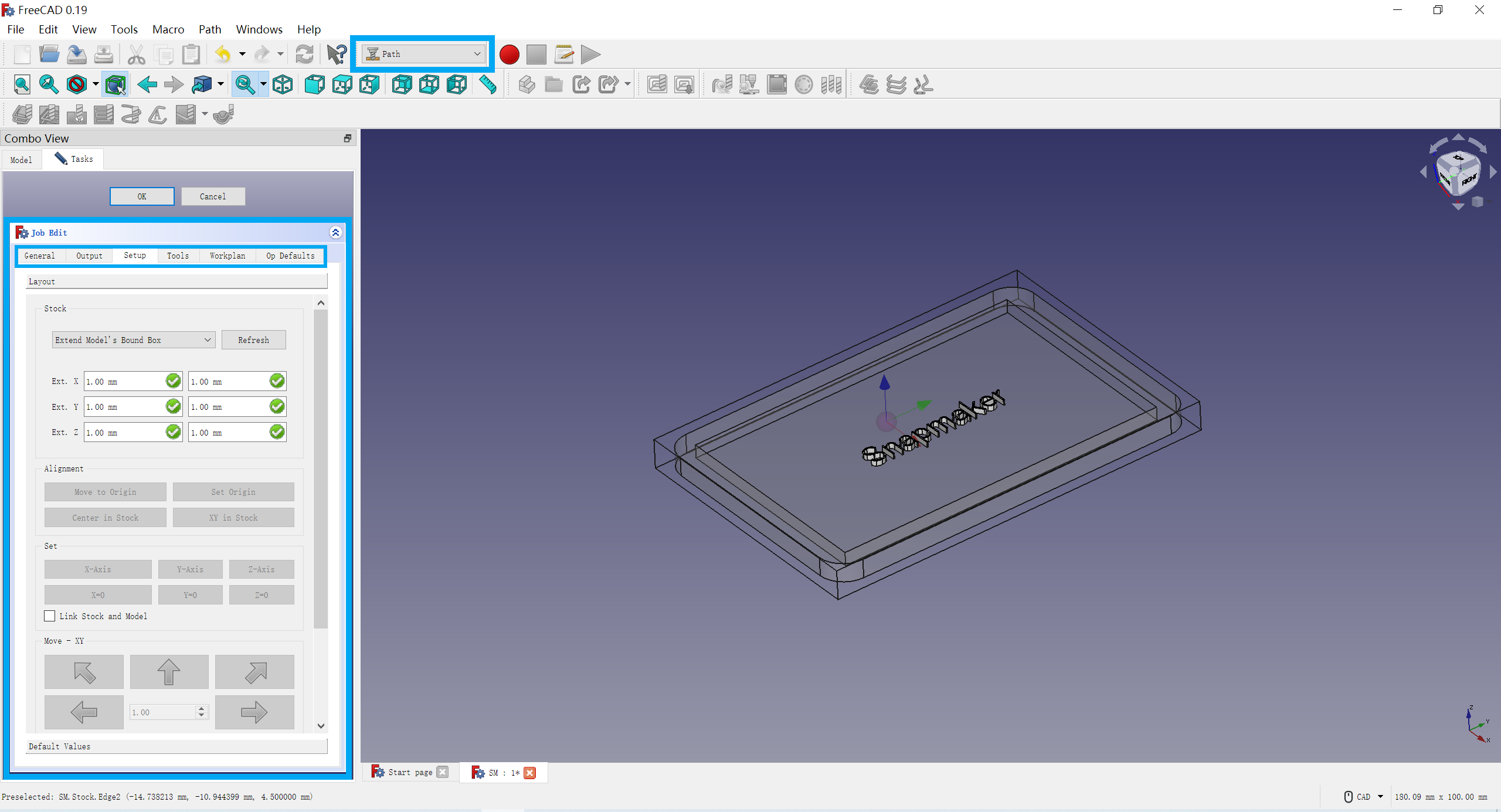Click the Execute macro play icon
This screenshot has width=1501, height=812.
pos(590,55)
